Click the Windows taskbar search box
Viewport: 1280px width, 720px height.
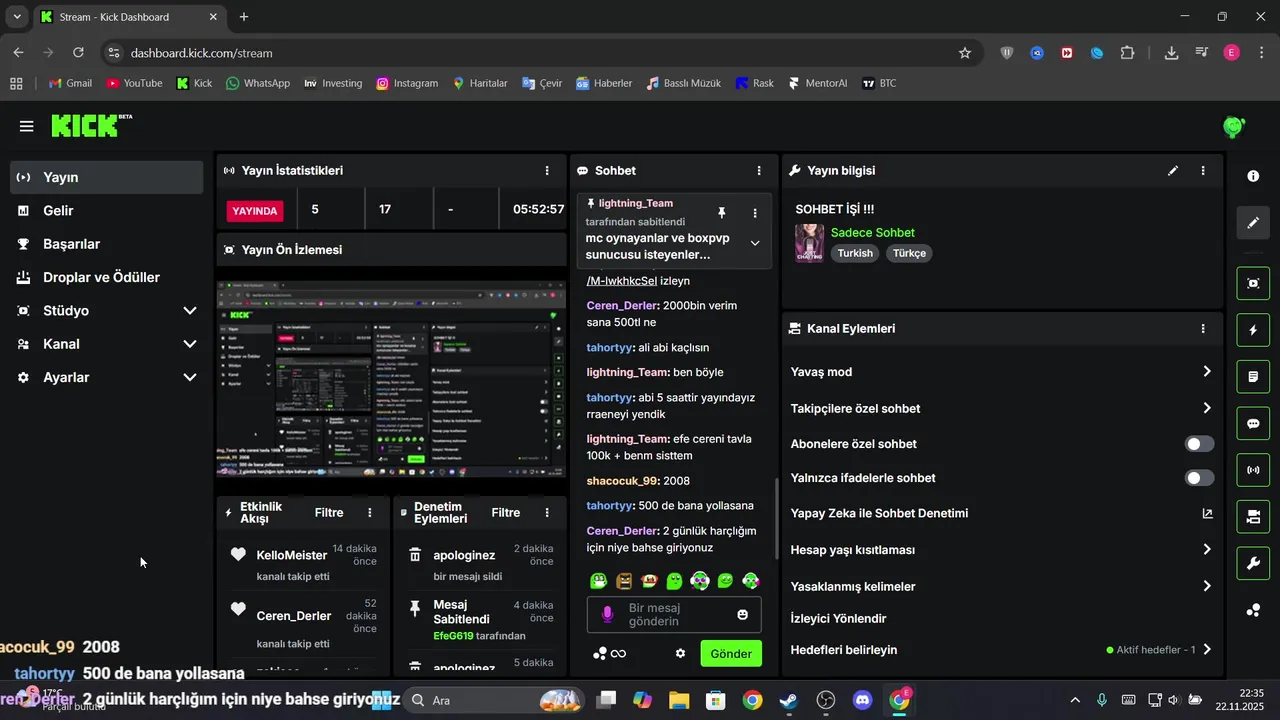(x=495, y=700)
